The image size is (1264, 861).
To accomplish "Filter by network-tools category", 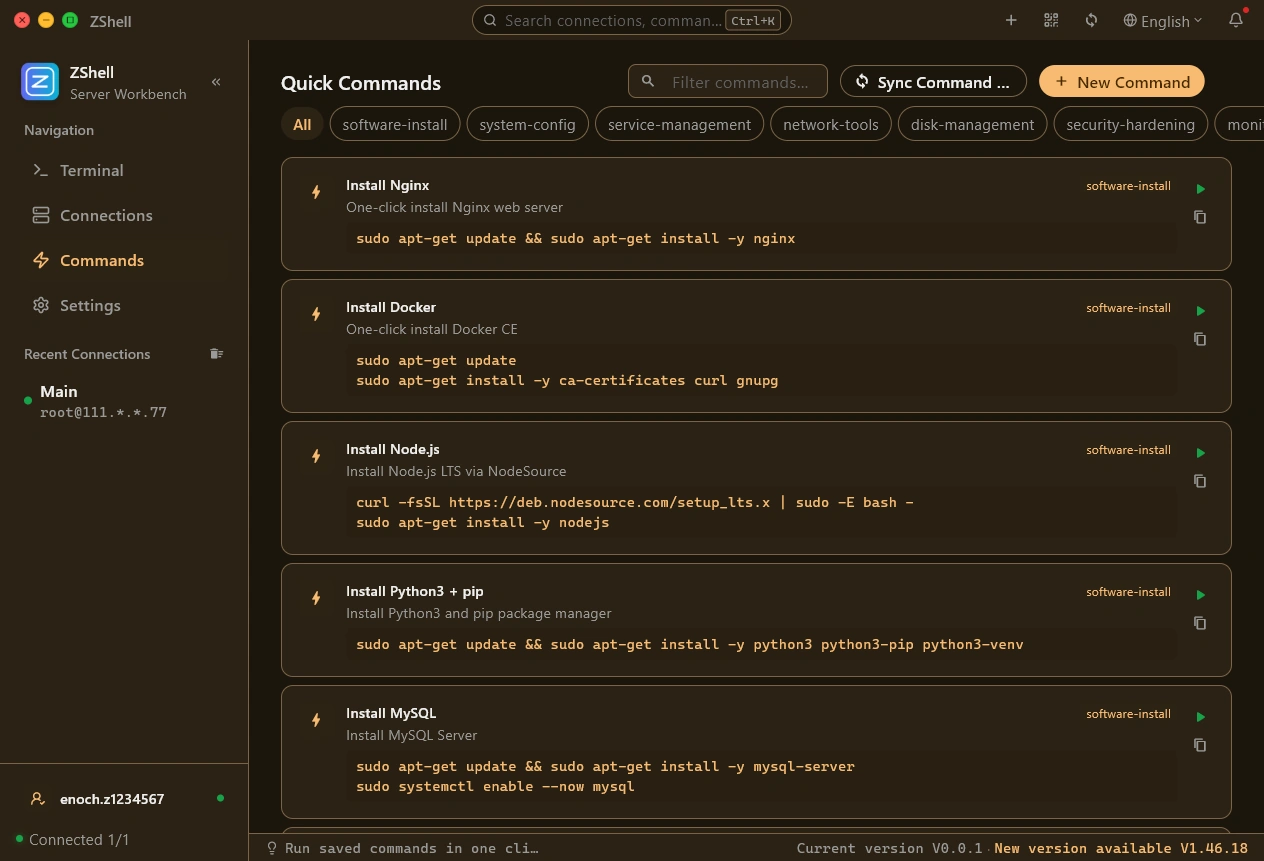I will click(x=830, y=125).
